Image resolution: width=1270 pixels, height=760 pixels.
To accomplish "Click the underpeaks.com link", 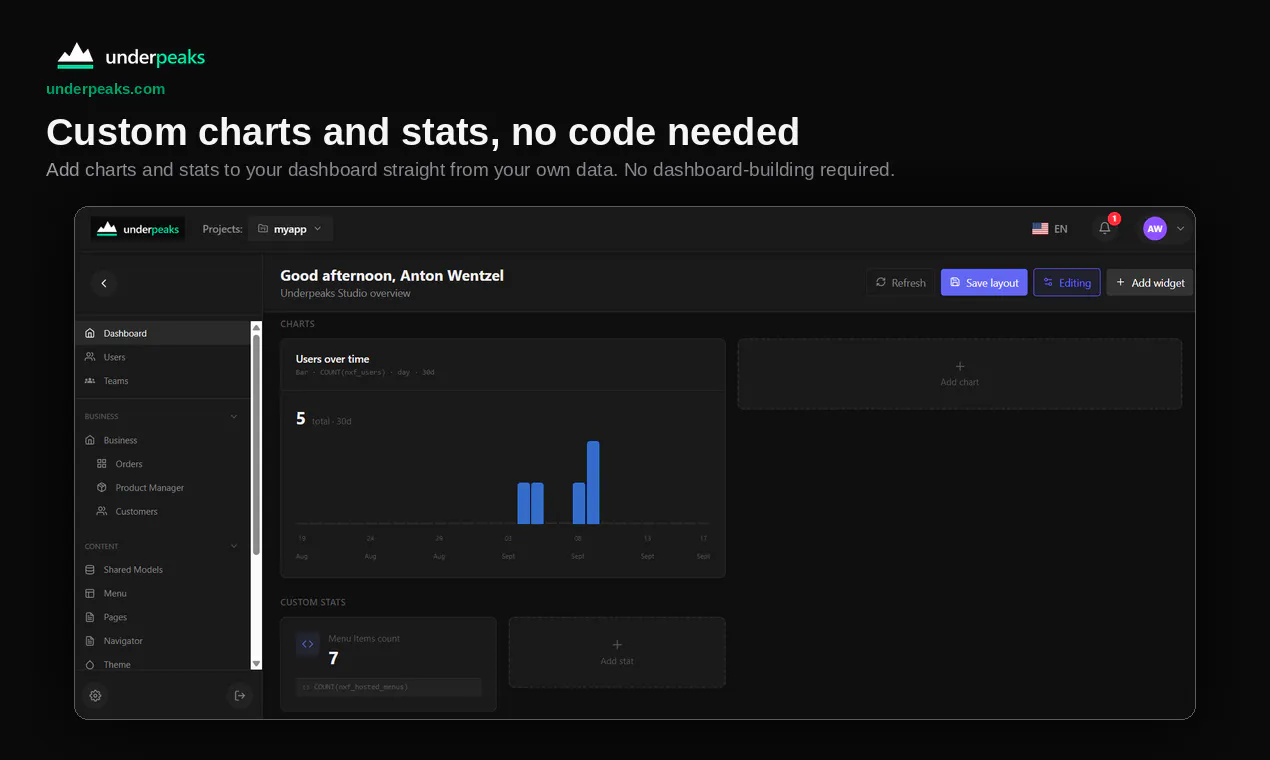I will (105, 89).
